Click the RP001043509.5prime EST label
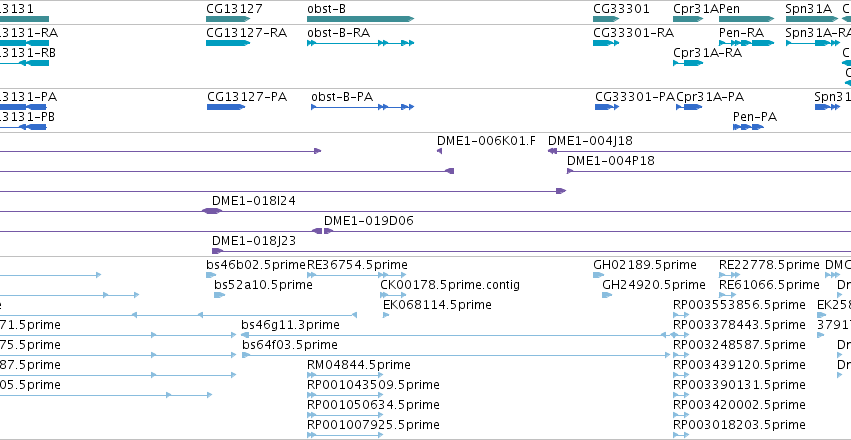851x440 pixels. click(x=373, y=385)
